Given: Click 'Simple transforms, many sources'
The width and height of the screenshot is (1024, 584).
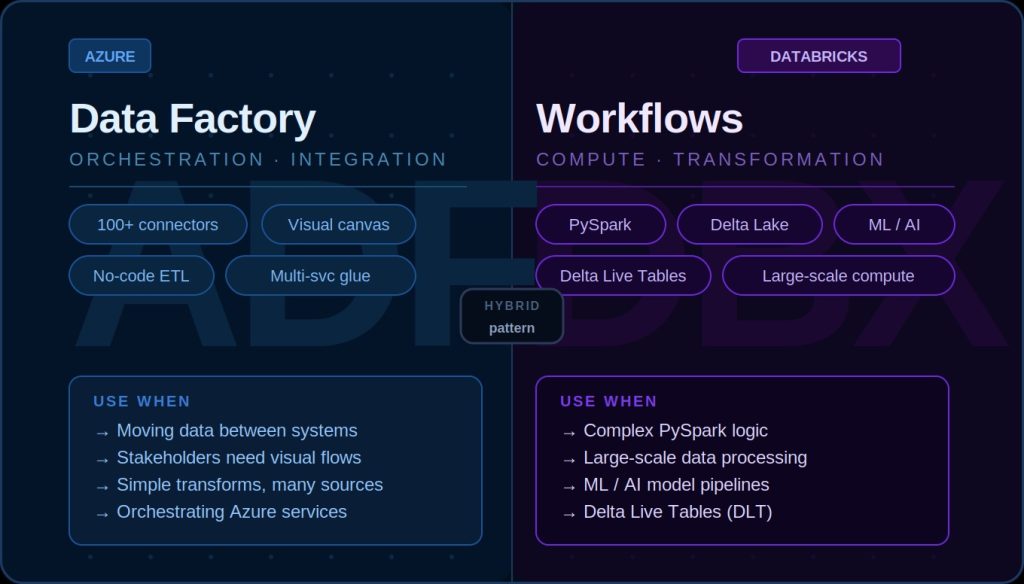Looking at the screenshot, I should [x=249, y=485].
